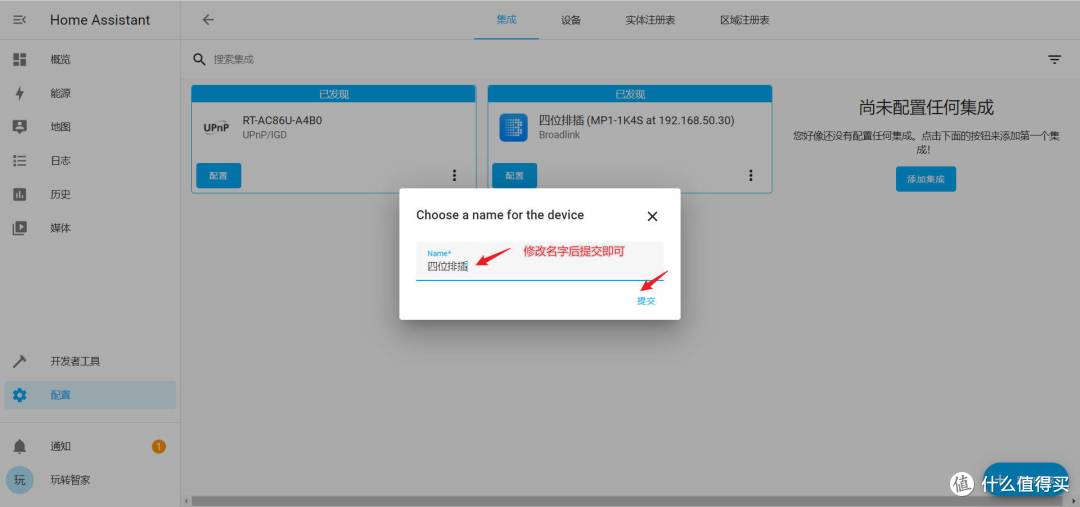Open the 历史 history chart icon
Screen dimensions: 1080x507
(19, 194)
